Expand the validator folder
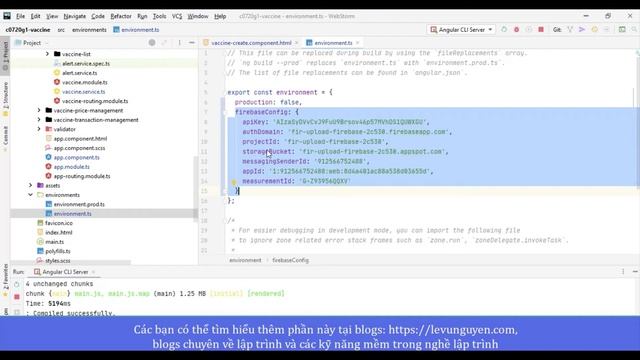The image size is (640, 360). pos(39,129)
